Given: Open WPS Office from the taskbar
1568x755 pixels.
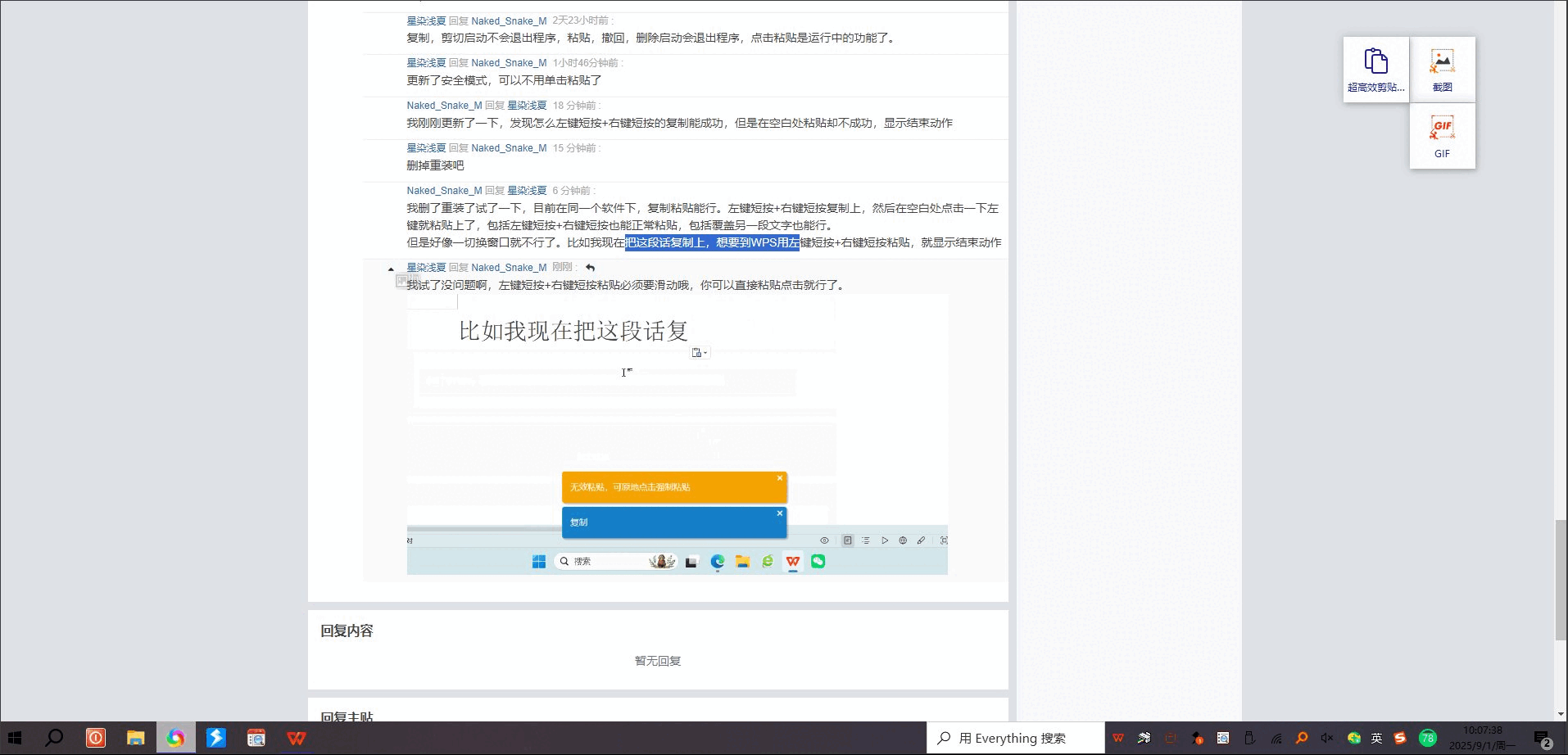Looking at the screenshot, I should [x=297, y=738].
